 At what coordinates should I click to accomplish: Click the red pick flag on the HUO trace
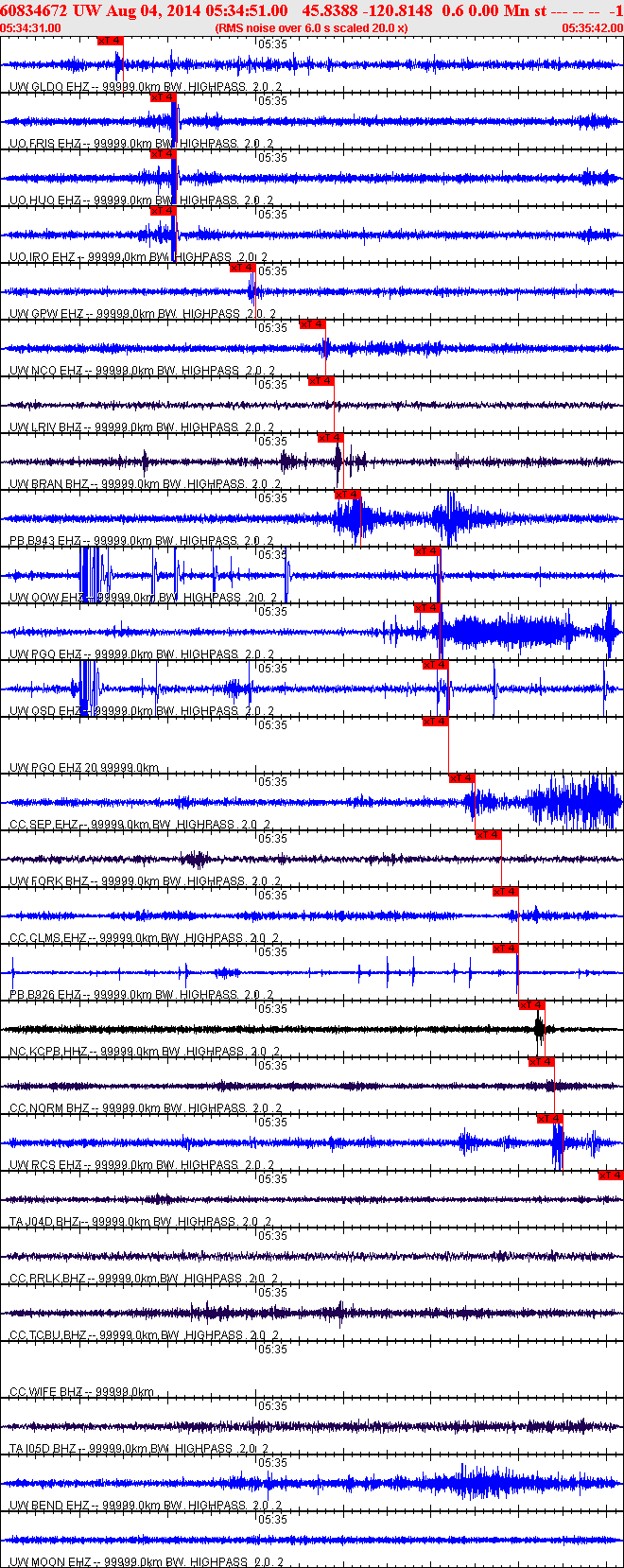pyautogui.click(x=164, y=153)
